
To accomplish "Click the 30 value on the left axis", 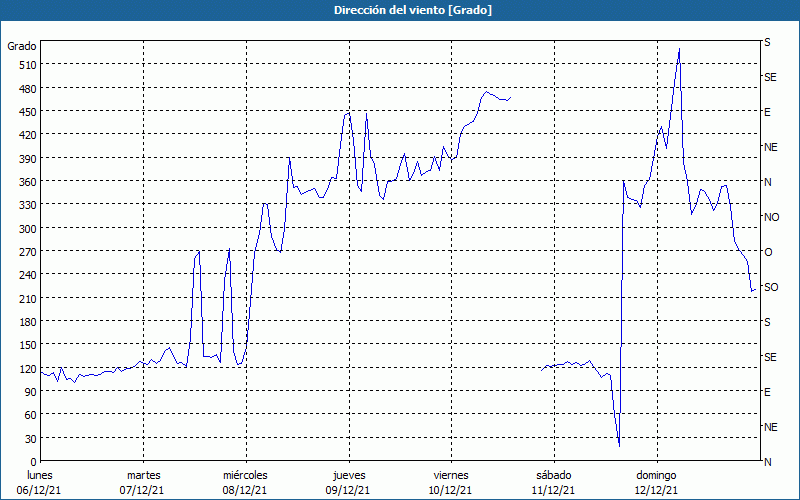I will [30, 439].
